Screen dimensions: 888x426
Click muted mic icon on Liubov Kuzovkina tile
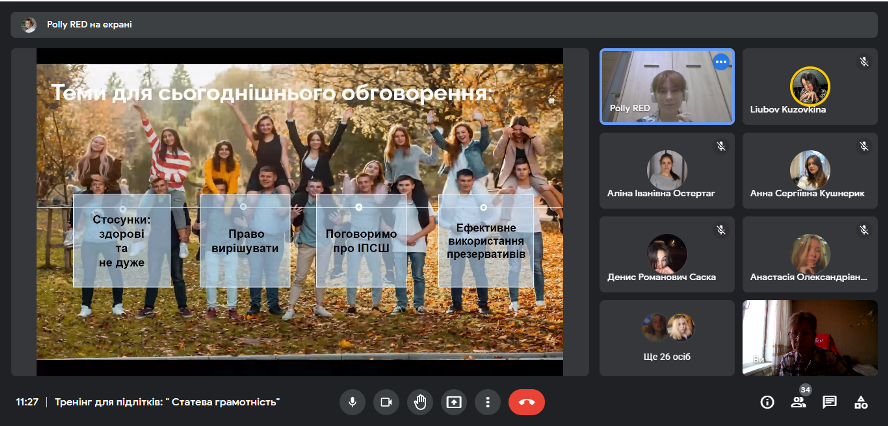coord(864,62)
